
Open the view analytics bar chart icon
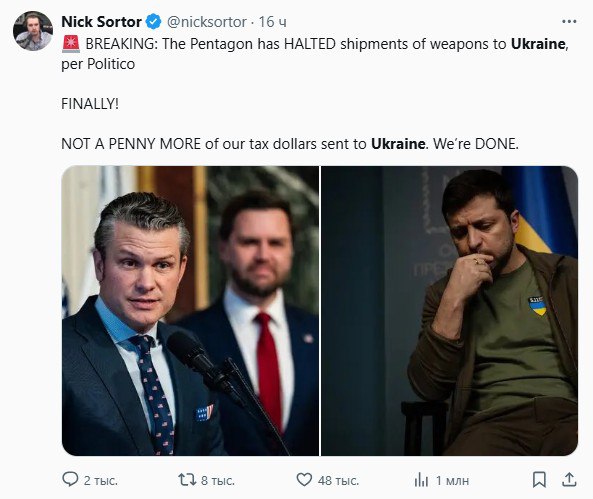[x=421, y=480]
